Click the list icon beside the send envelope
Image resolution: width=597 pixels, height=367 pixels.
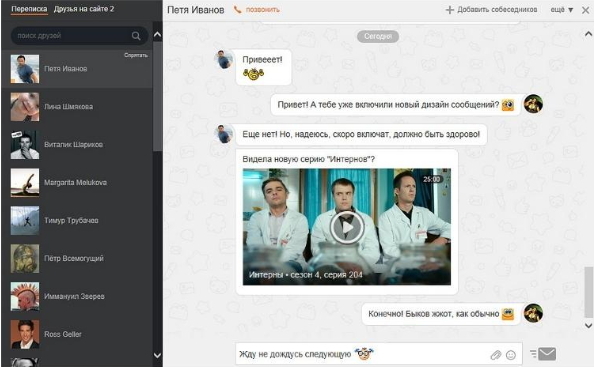[x=533, y=354]
